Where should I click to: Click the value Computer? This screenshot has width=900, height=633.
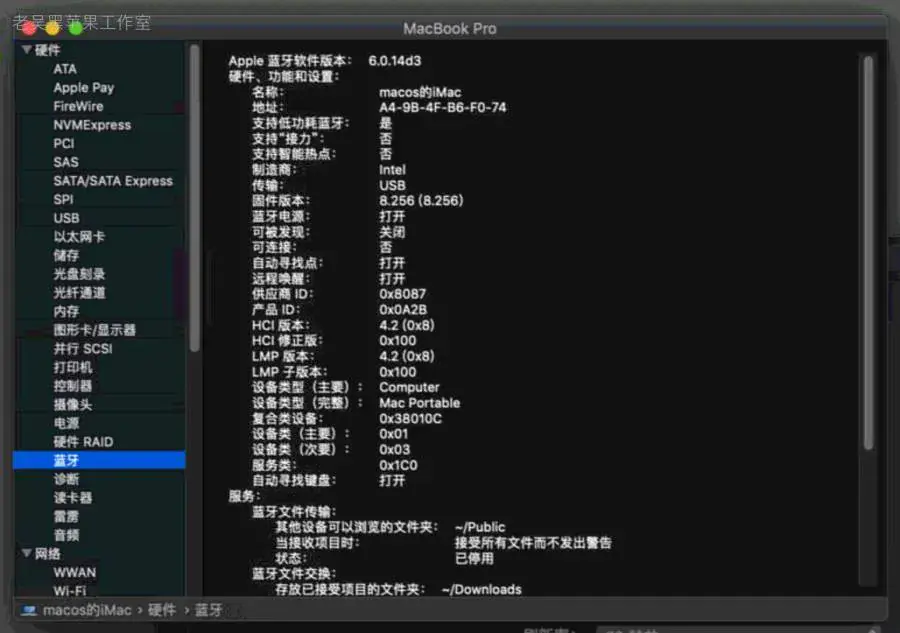(x=409, y=388)
